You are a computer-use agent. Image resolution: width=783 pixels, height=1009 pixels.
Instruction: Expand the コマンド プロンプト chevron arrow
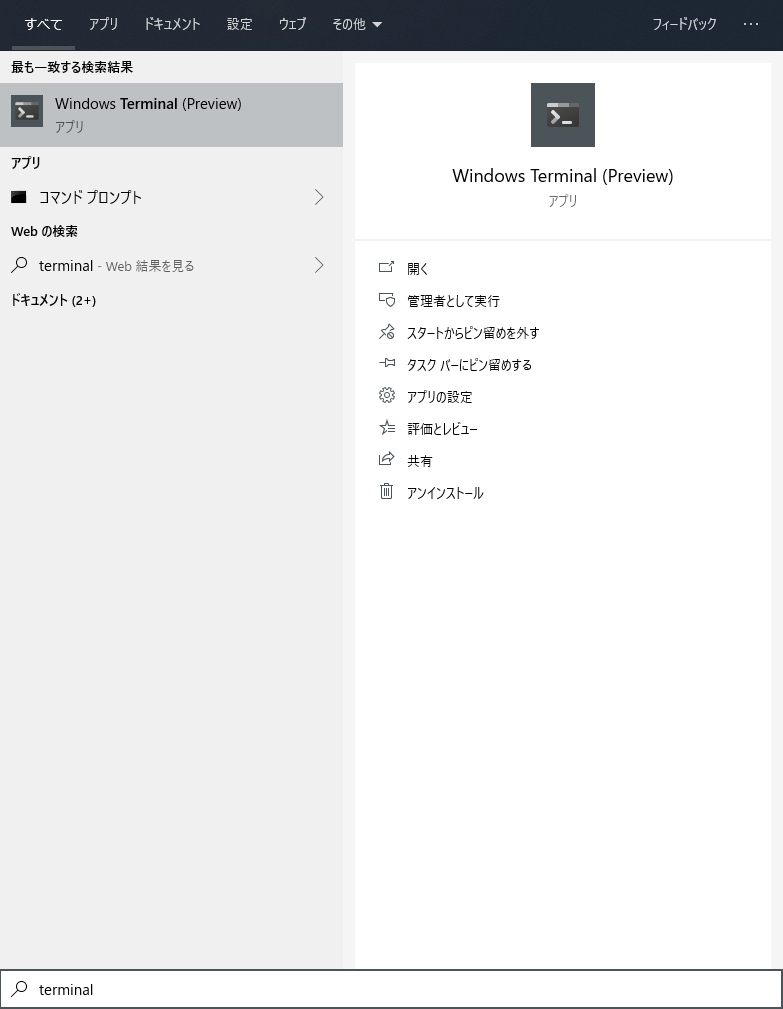point(319,197)
